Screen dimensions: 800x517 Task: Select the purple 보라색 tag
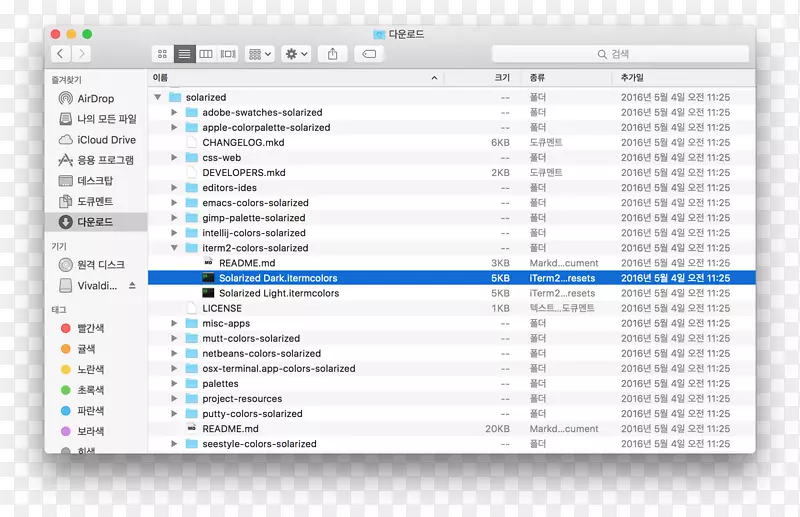click(x=83, y=431)
